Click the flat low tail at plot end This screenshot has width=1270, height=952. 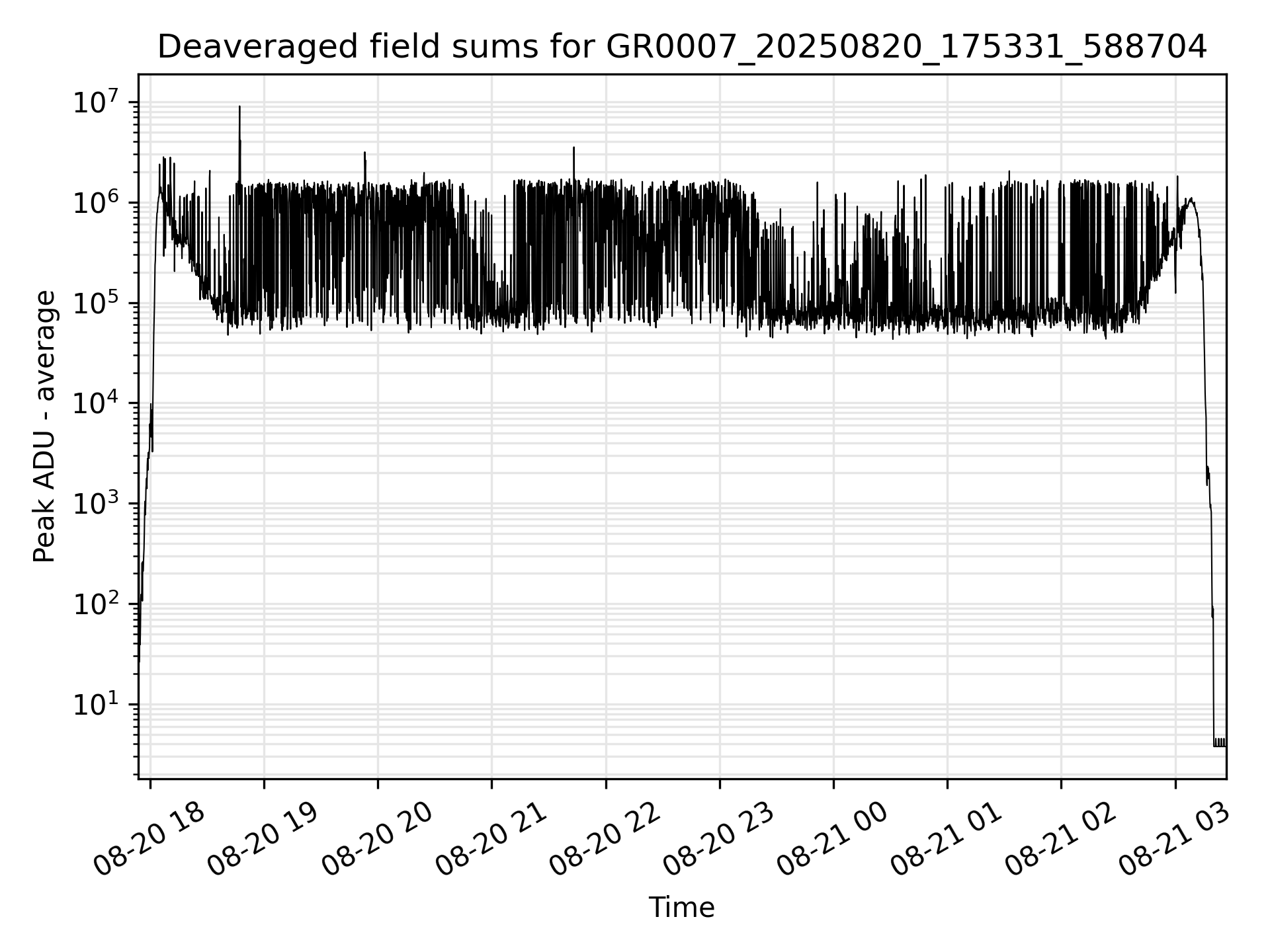pos(1219,743)
